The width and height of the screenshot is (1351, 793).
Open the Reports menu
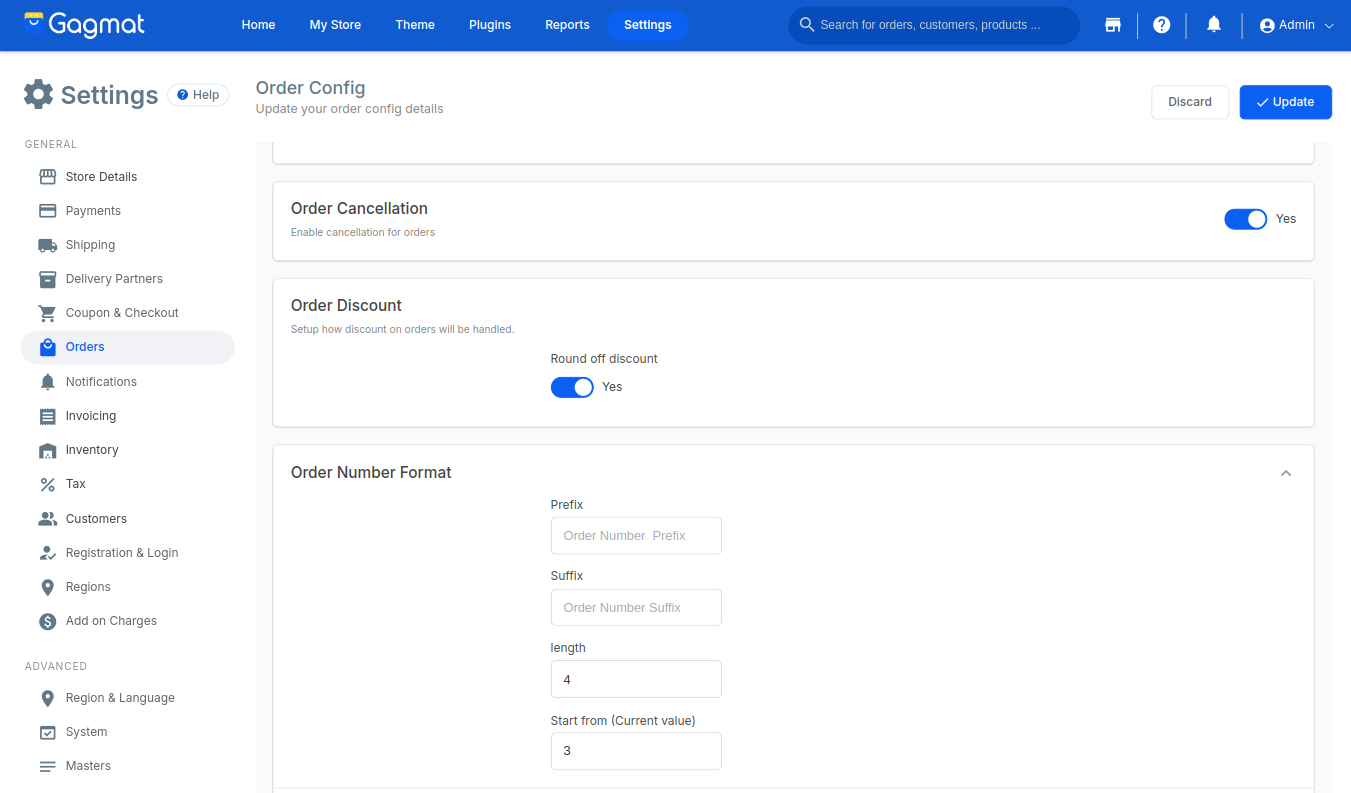tap(567, 25)
